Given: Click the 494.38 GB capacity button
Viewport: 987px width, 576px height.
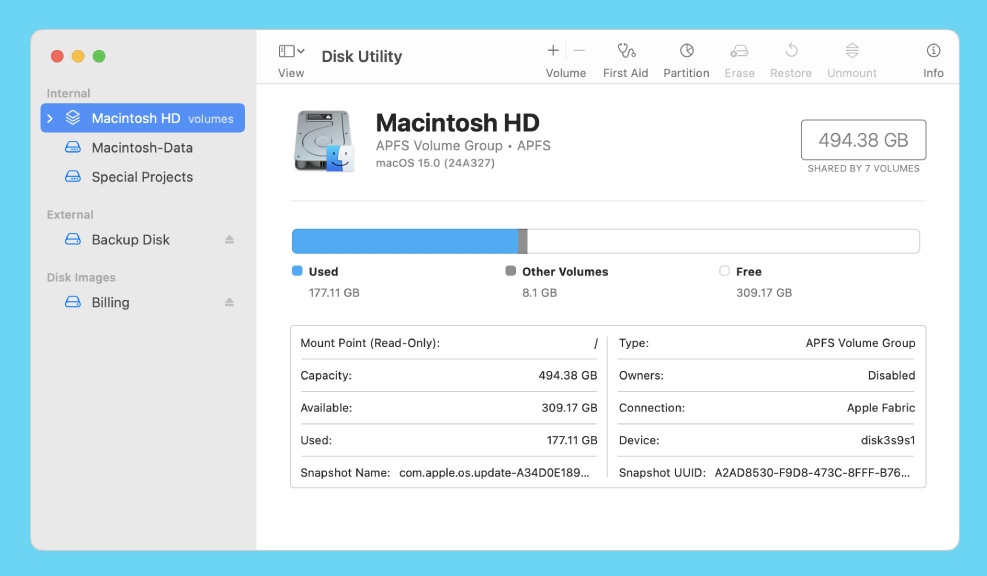Looking at the screenshot, I should [863, 140].
